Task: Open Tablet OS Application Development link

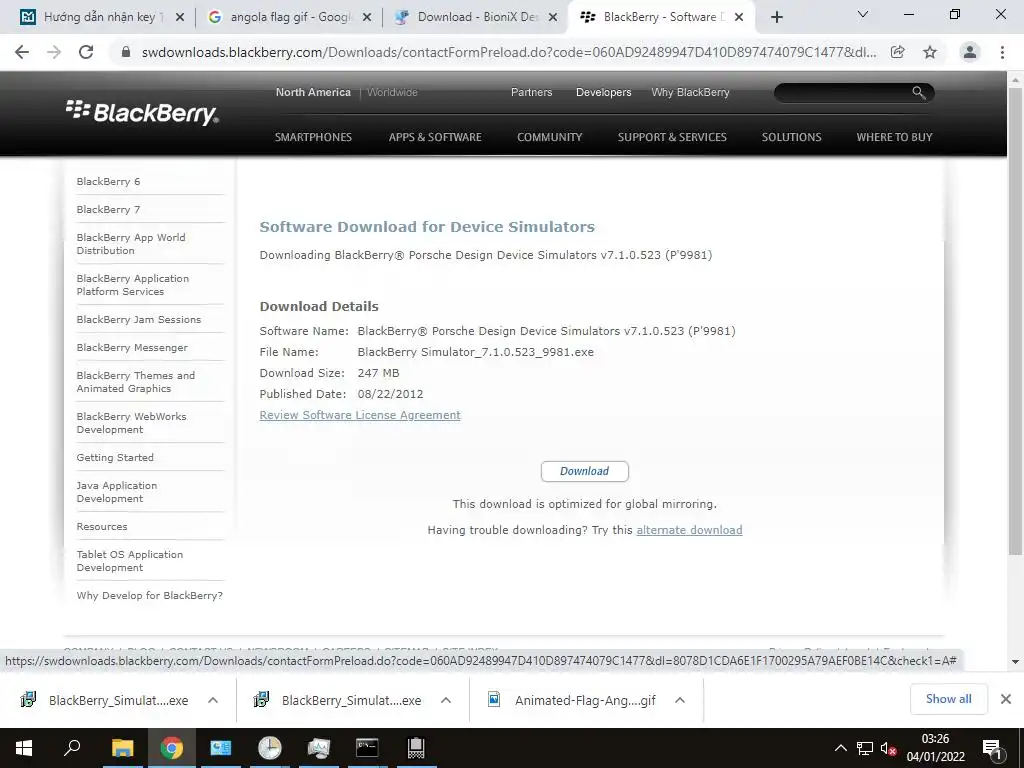Action: (x=129, y=561)
